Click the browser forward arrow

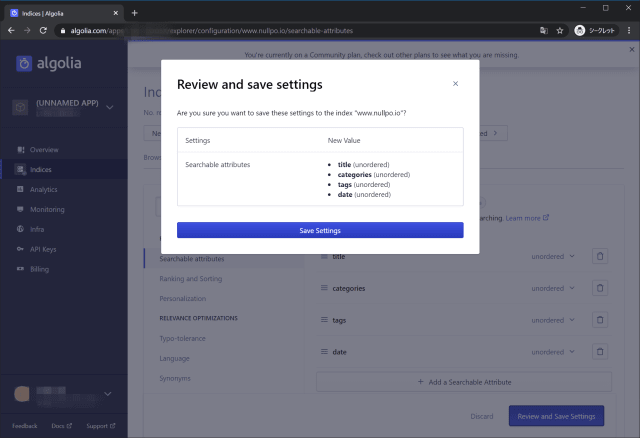(27, 31)
